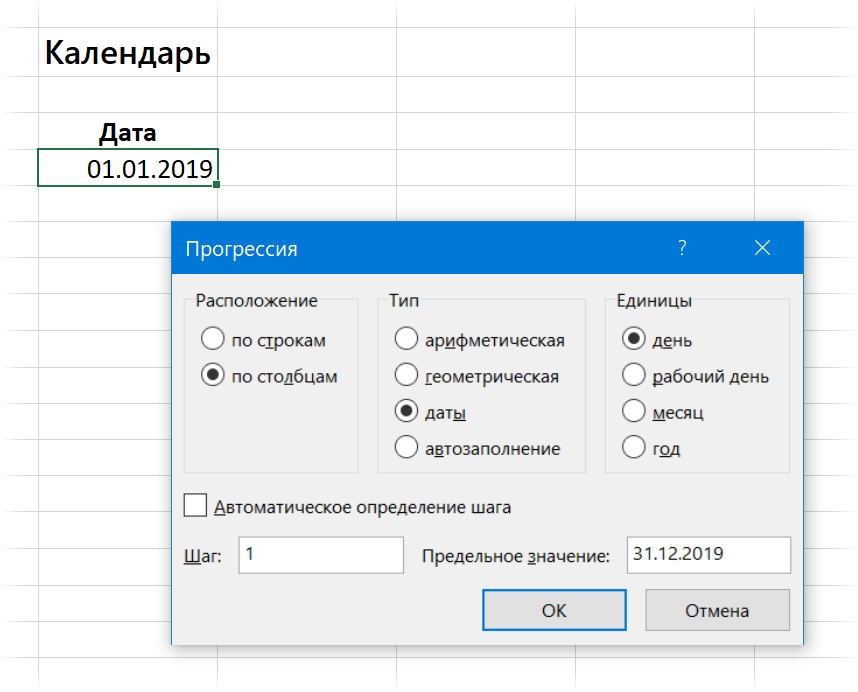Viewport: 858px width, 692px height.
Task: Pick 'рабочий день' as the date unit
Action: (634, 375)
